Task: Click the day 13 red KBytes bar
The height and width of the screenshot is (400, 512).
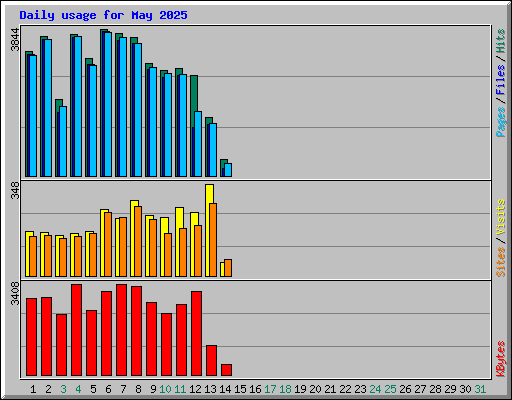Action: click(x=211, y=360)
